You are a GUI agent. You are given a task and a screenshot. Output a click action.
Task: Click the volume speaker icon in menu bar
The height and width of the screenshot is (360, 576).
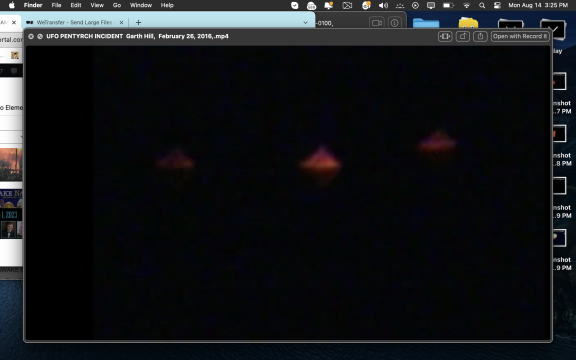click(x=383, y=5)
